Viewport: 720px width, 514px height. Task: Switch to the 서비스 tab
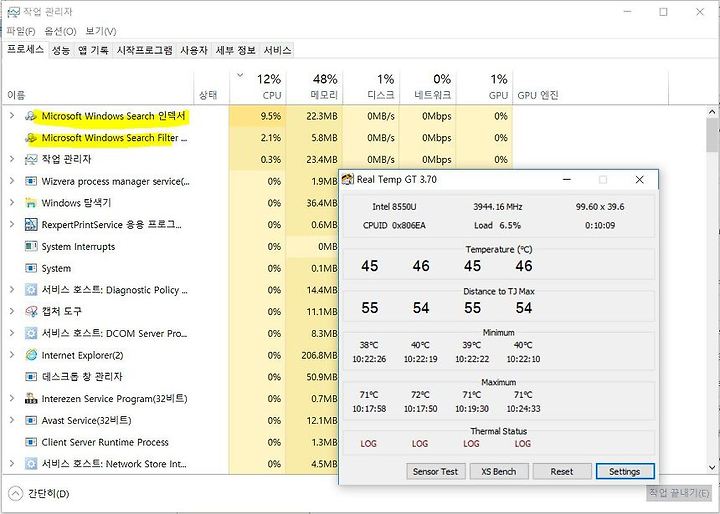click(x=277, y=50)
